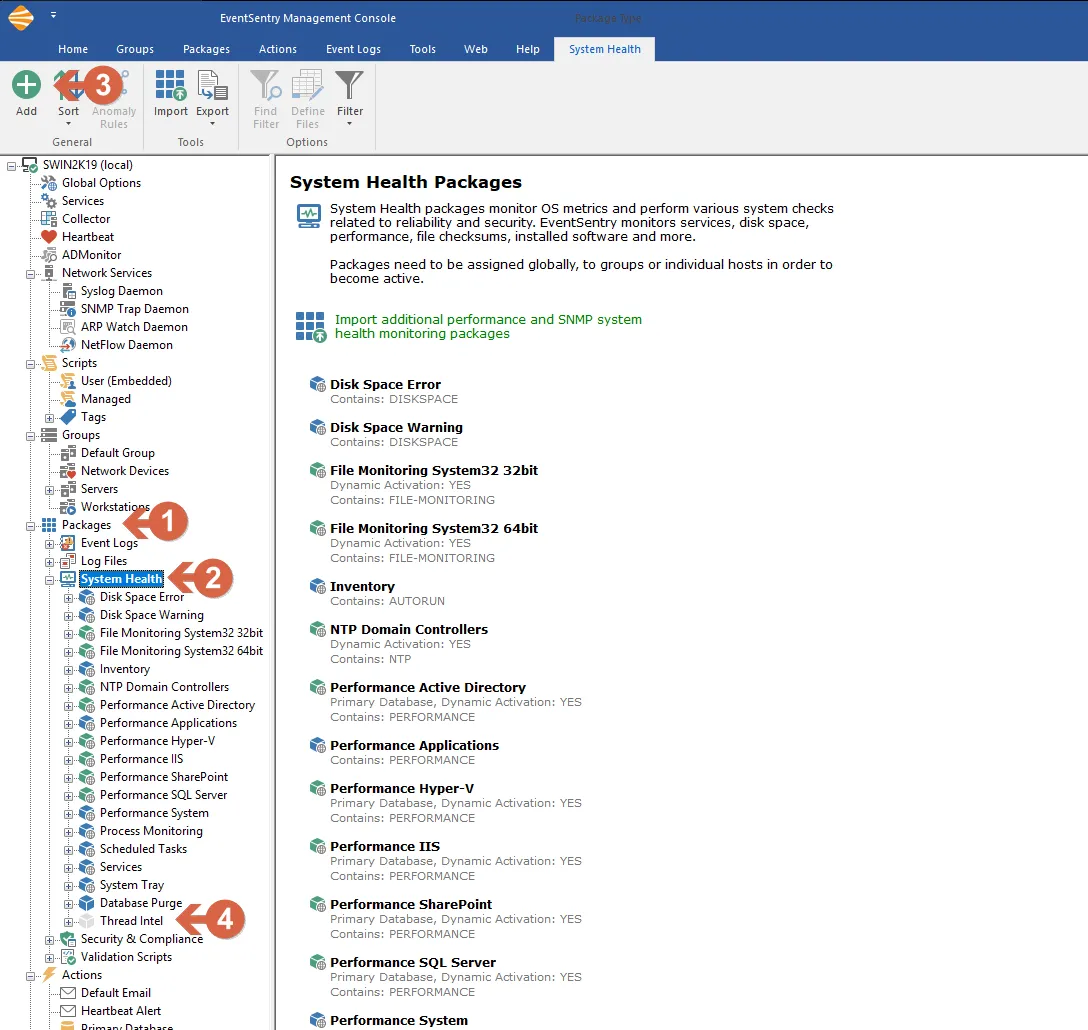
Task: Collapse the Network Services node
Action: click(31, 273)
